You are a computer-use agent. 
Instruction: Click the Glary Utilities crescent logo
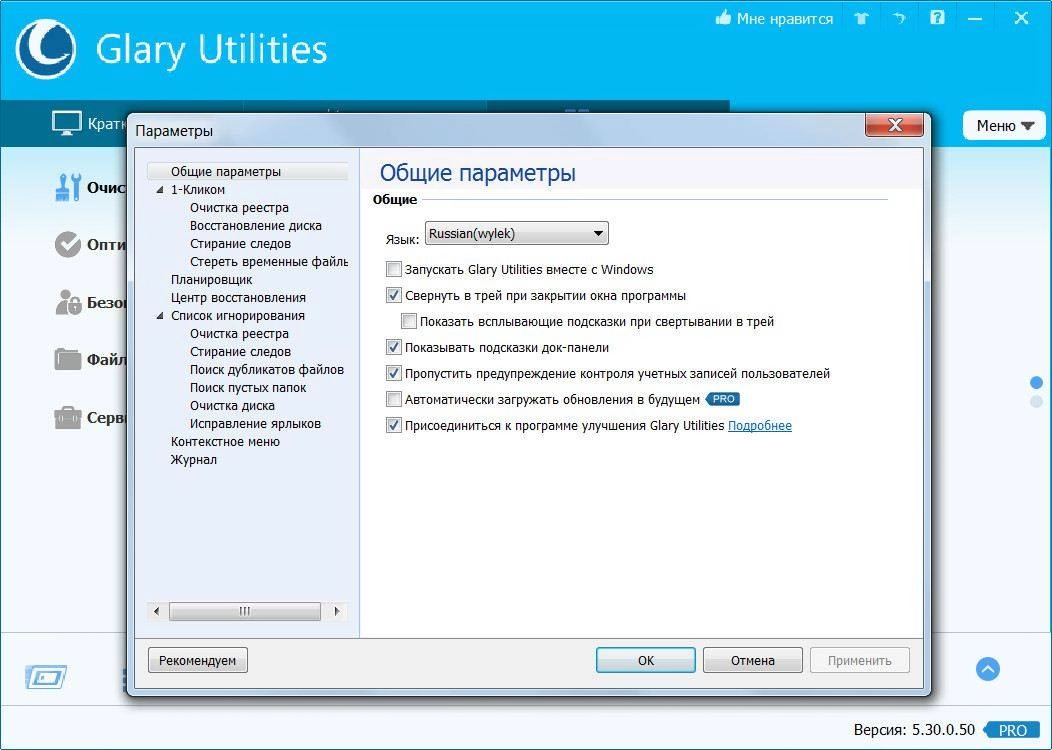click(x=46, y=49)
